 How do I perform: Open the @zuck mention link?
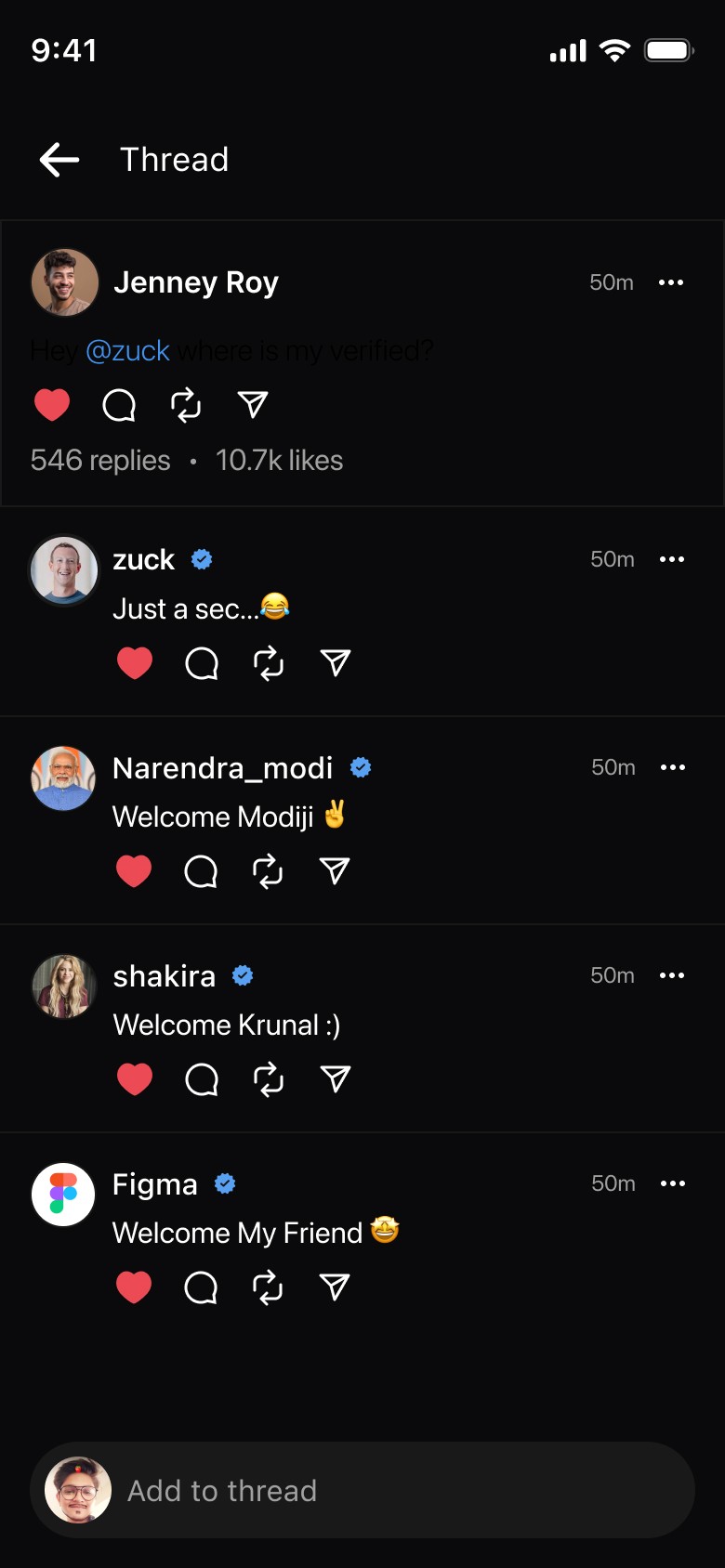pos(127,351)
